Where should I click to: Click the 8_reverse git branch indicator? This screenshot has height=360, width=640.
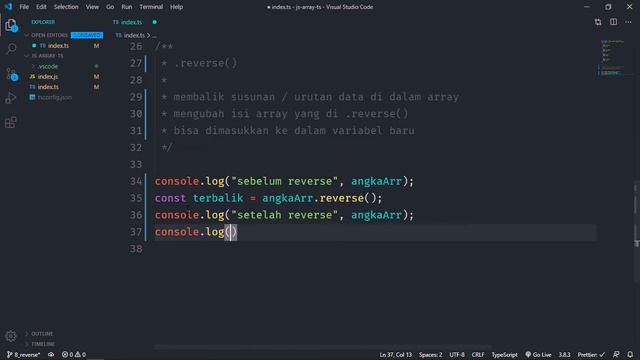point(23,355)
